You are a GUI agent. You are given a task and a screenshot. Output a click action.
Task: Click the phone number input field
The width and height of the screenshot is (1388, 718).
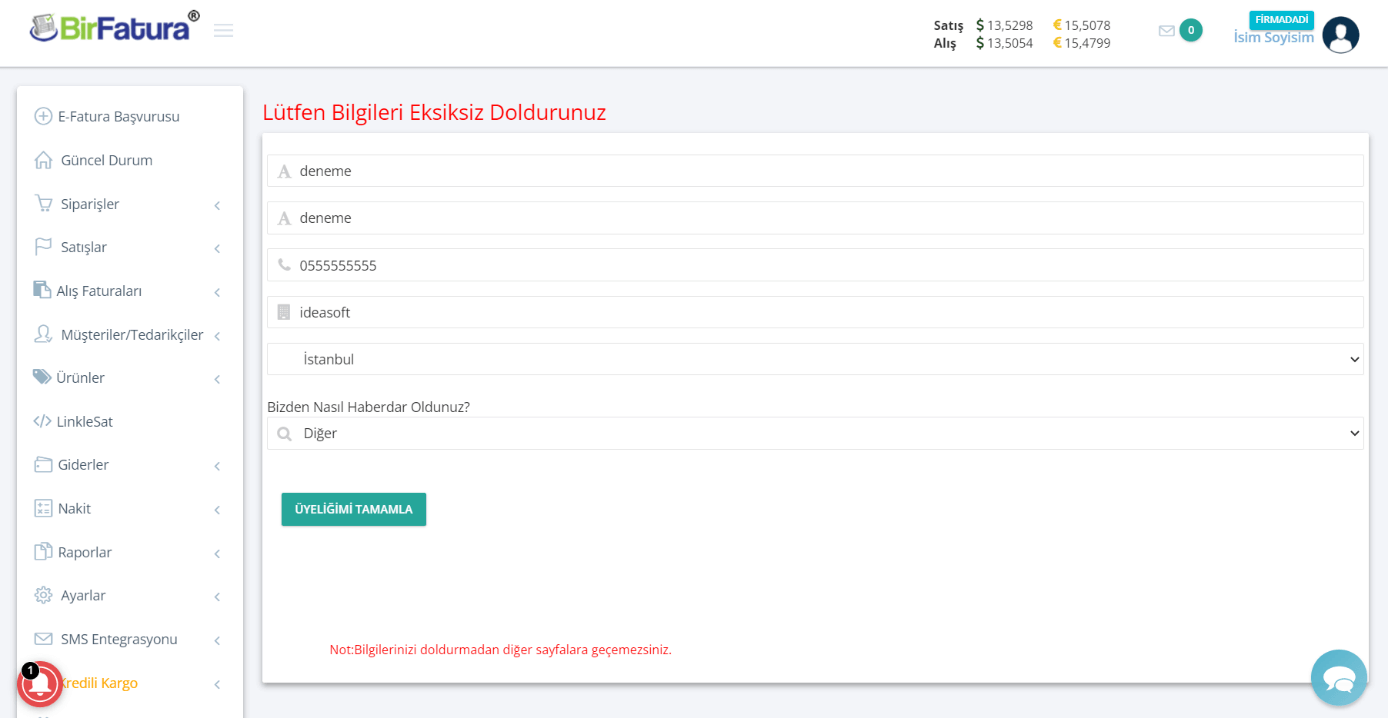click(815, 265)
